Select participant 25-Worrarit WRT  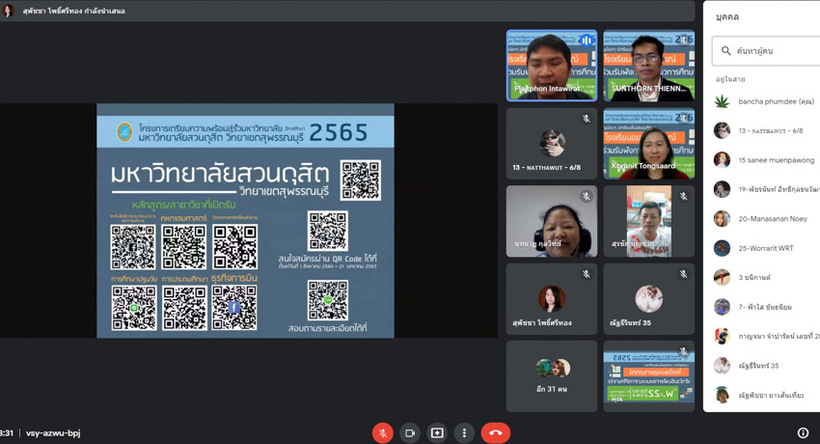click(767, 248)
